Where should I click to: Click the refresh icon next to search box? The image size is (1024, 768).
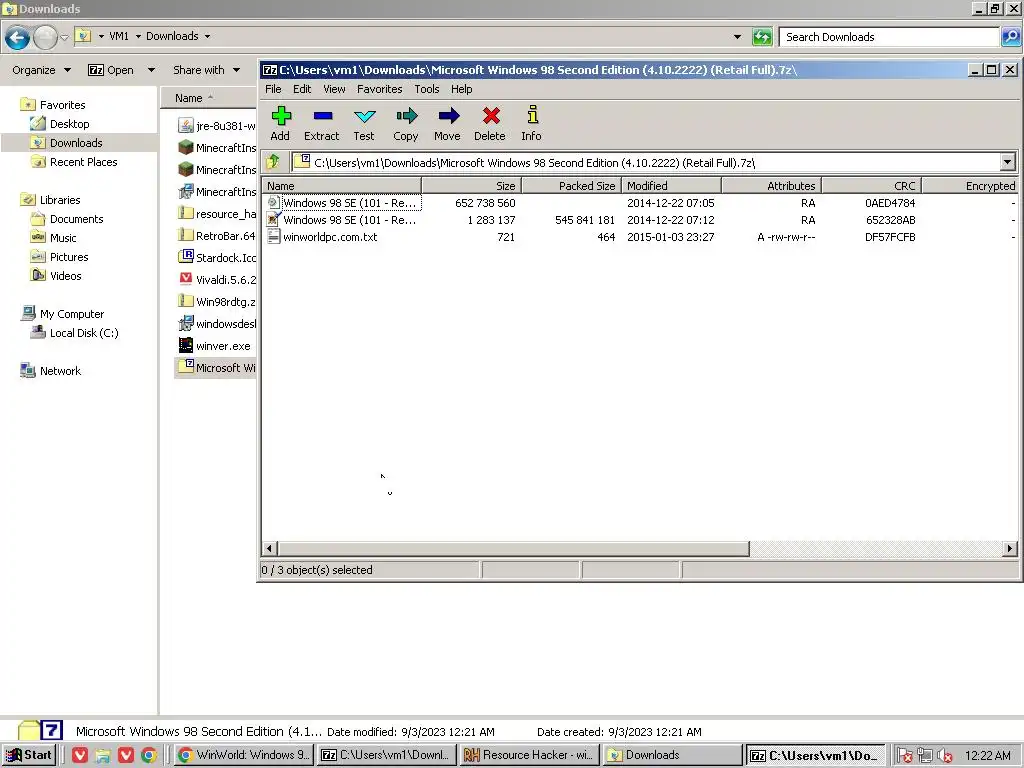tap(762, 37)
